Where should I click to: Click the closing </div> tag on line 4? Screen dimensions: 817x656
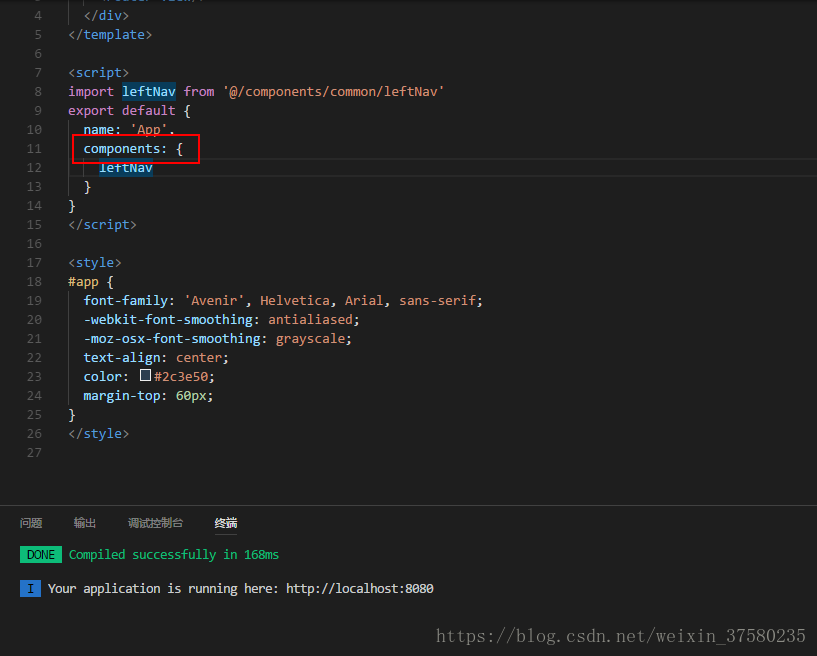(106, 16)
